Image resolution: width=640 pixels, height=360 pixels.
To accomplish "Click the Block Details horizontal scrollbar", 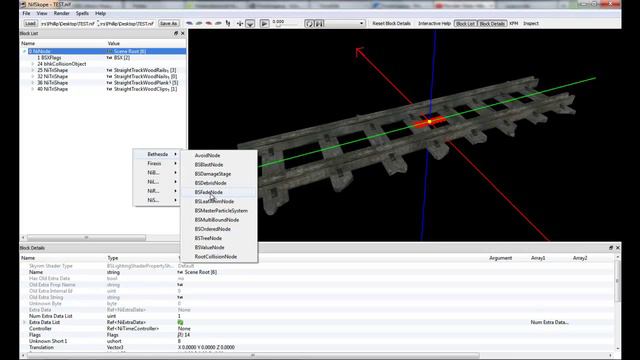I will click(253, 355).
